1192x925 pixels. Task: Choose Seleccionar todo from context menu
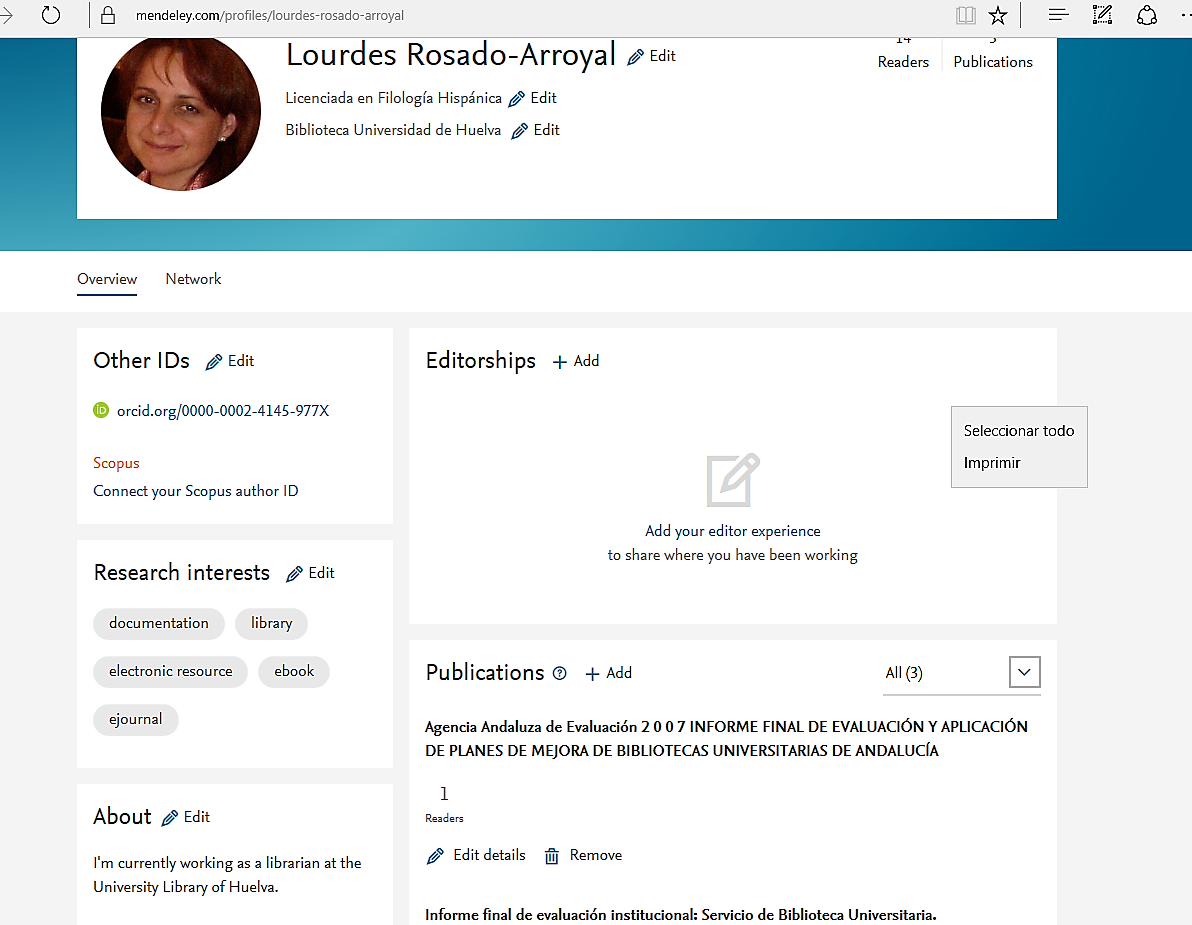(x=1019, y=431)
